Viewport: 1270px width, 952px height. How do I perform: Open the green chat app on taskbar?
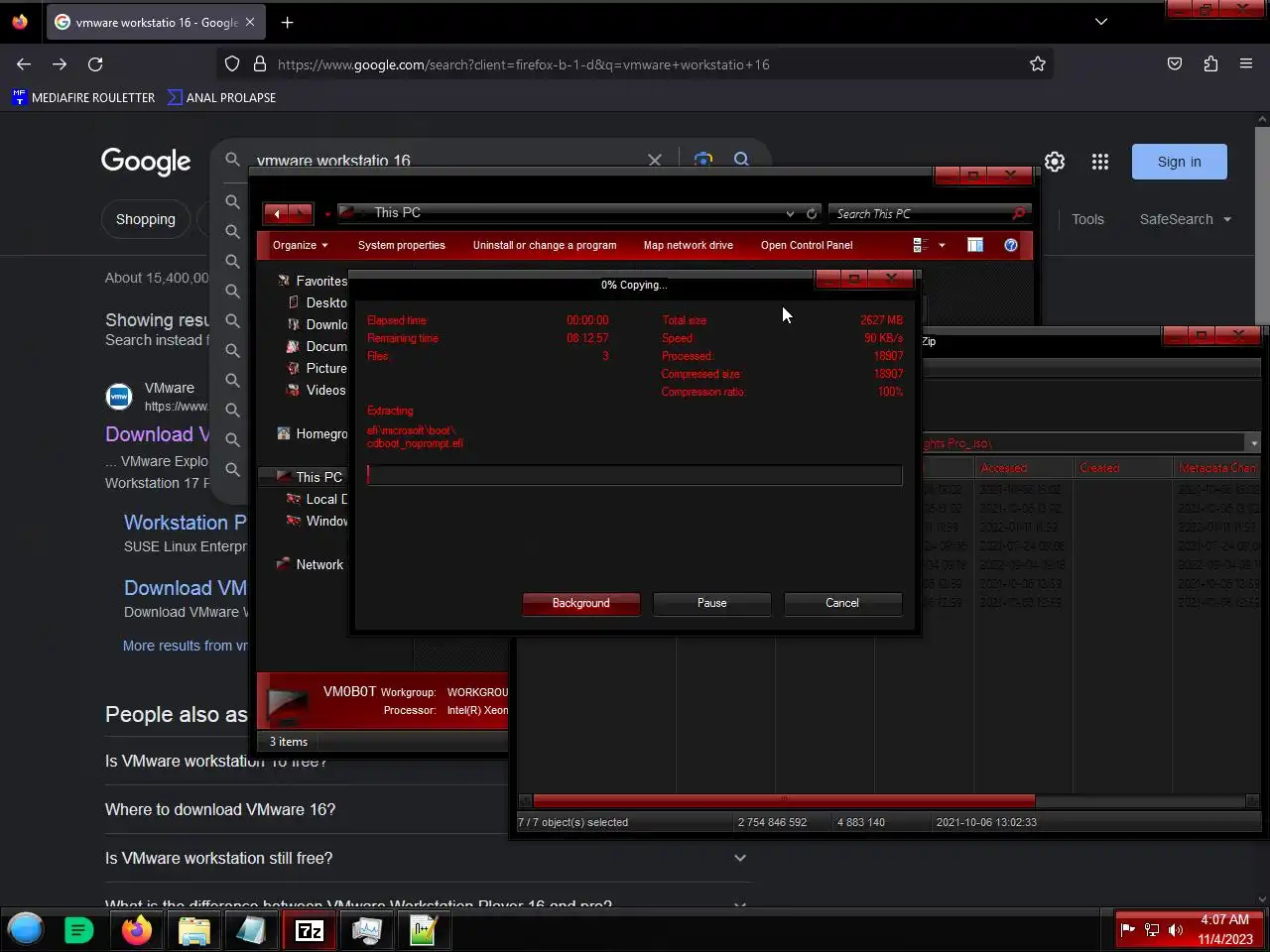point(78,930)
